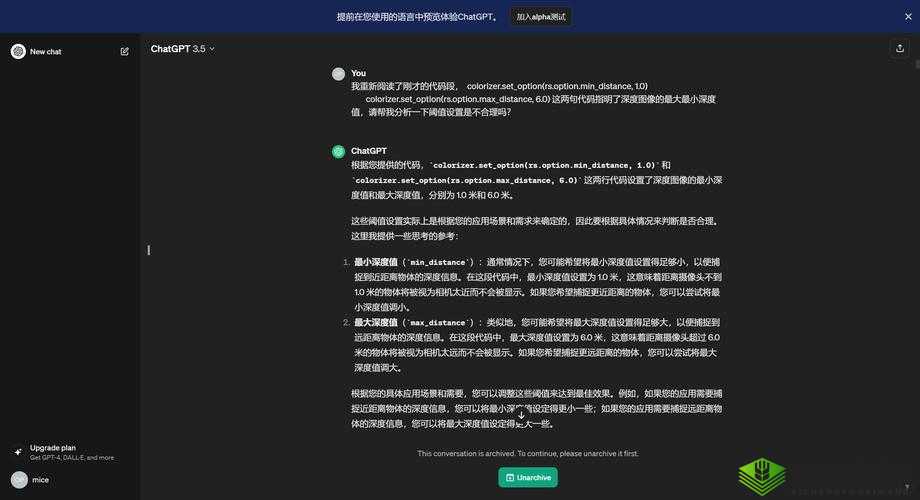
Task: Click the 'ChatGPT' response author label
Action: (368, 151)
